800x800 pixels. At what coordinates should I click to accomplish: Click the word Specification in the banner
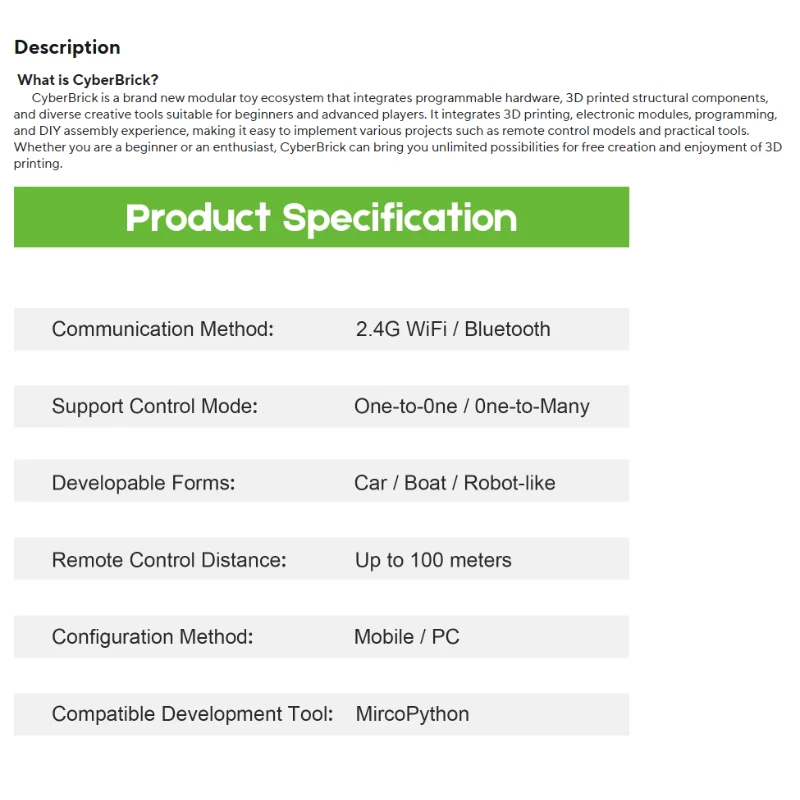pos(399,217)
